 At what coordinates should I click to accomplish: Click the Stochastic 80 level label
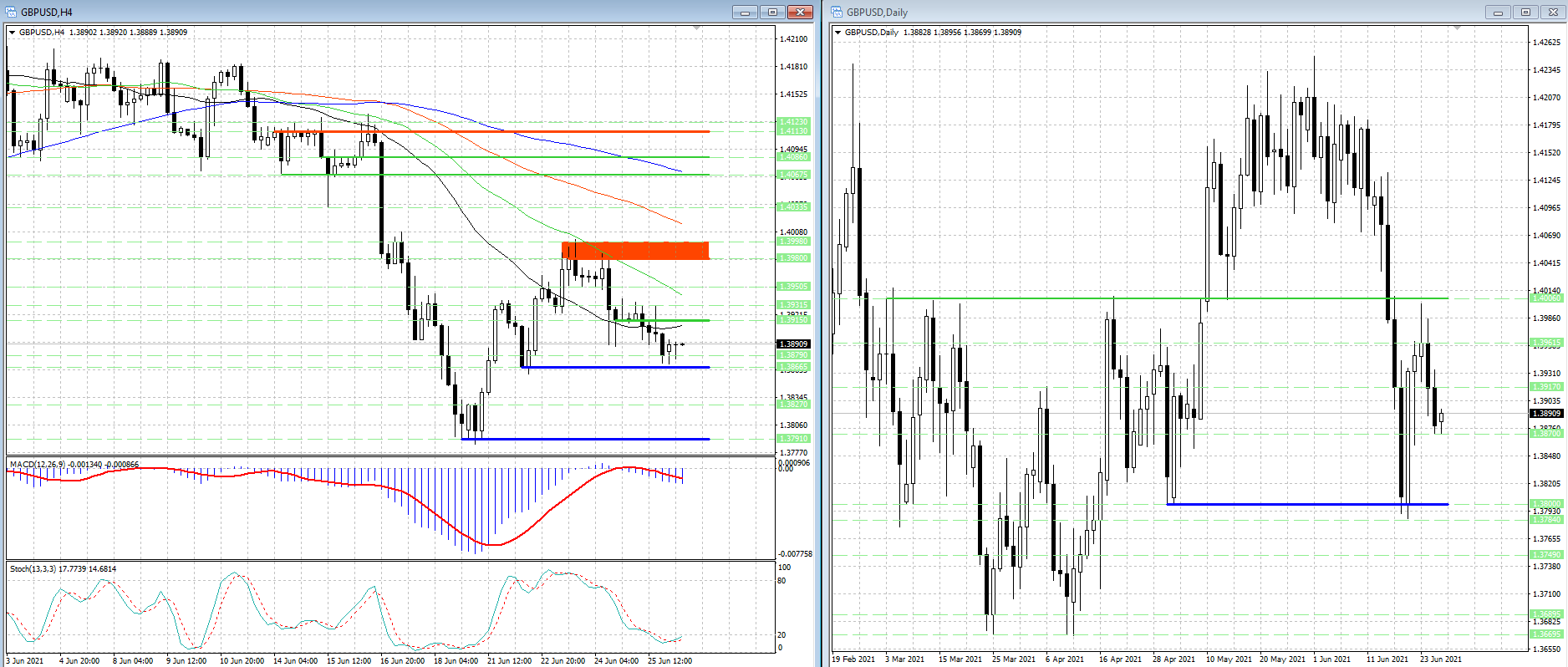tap(782, 581)
